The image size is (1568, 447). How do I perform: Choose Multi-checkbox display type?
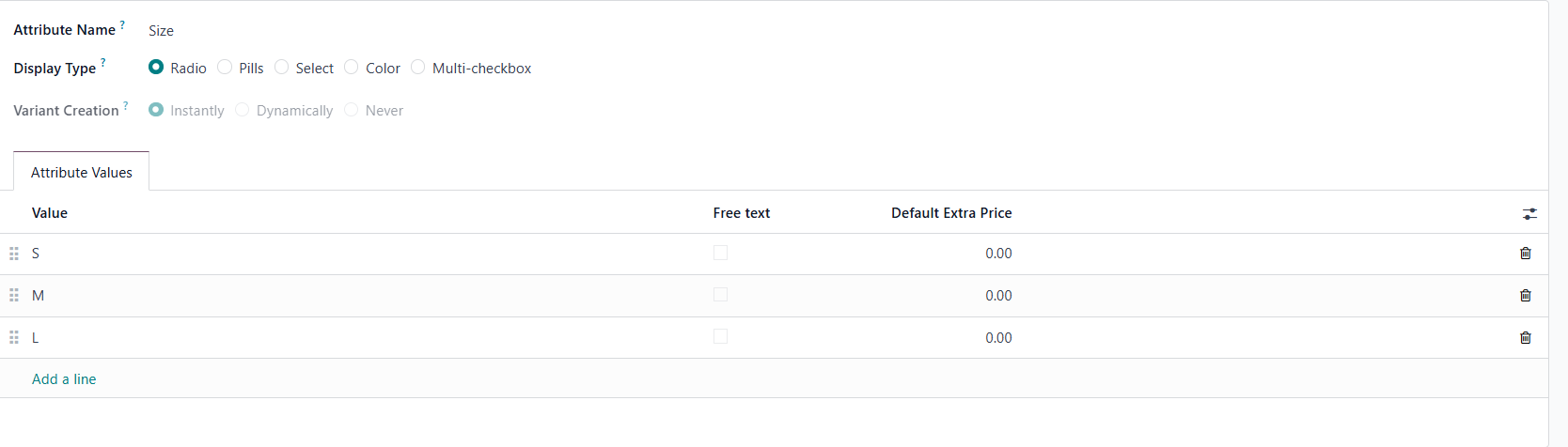[x=418, y=68]
